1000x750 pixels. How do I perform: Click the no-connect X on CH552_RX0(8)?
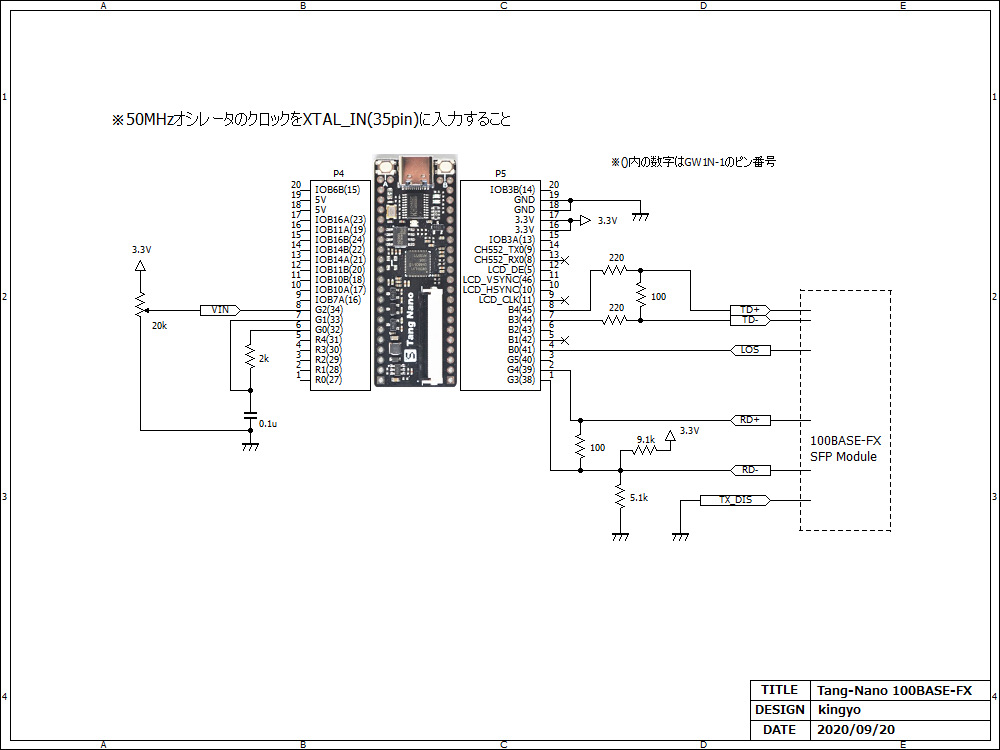pos(564,260)
